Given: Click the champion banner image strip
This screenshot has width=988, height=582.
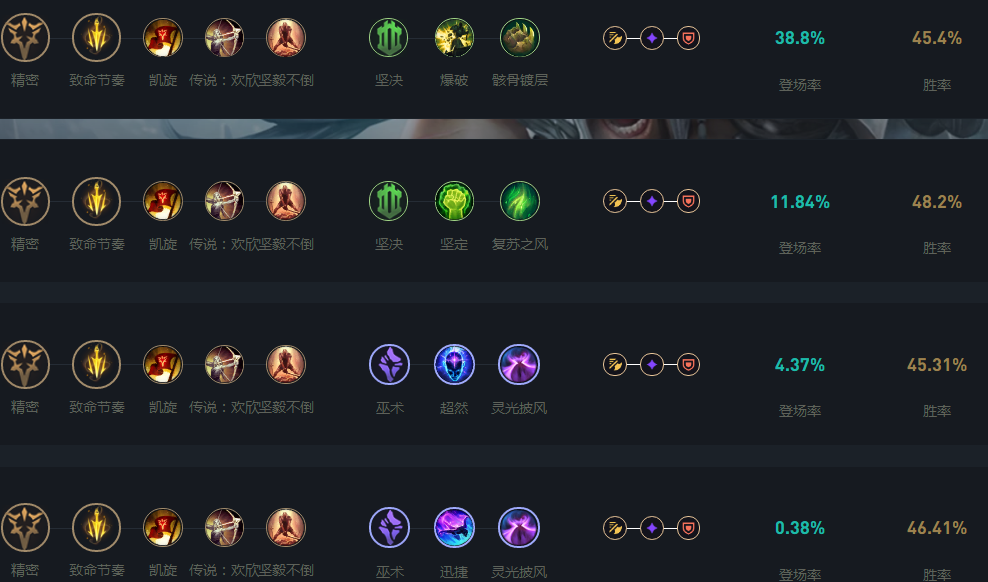Looking at the screenshot, I should [494, 128].
